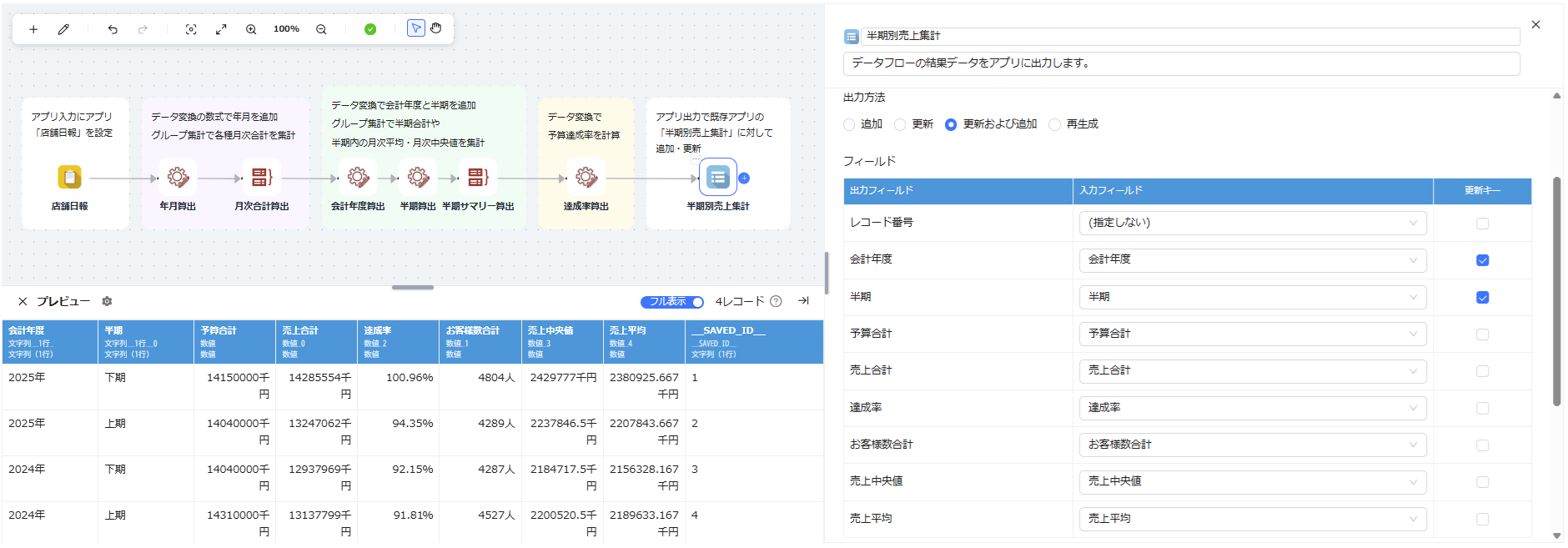Open input field dropdown for 予算合計

click(1253, 334)
